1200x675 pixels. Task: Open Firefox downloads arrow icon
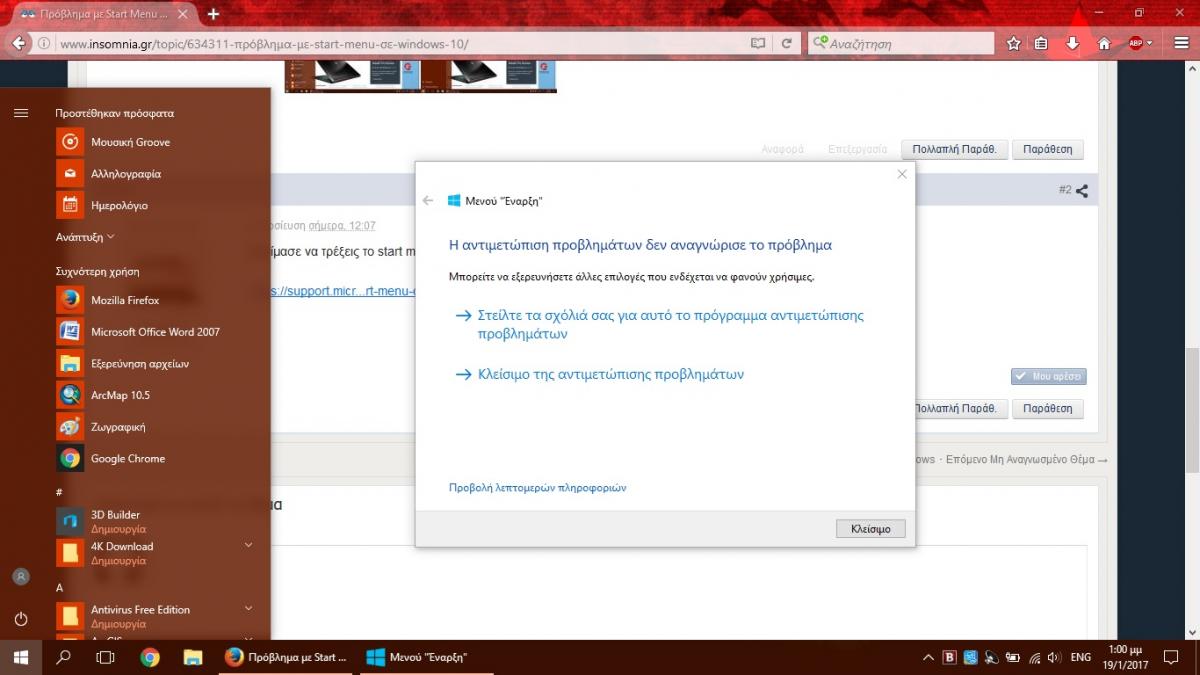click(x=1072, y=43)
